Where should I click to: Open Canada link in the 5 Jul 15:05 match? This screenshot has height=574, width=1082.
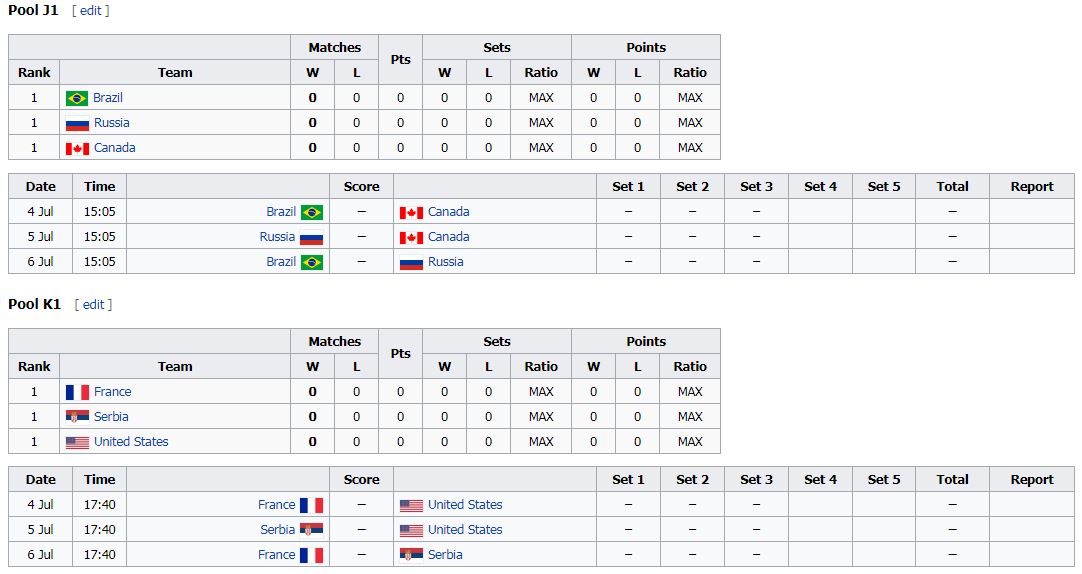click(449, 237)
